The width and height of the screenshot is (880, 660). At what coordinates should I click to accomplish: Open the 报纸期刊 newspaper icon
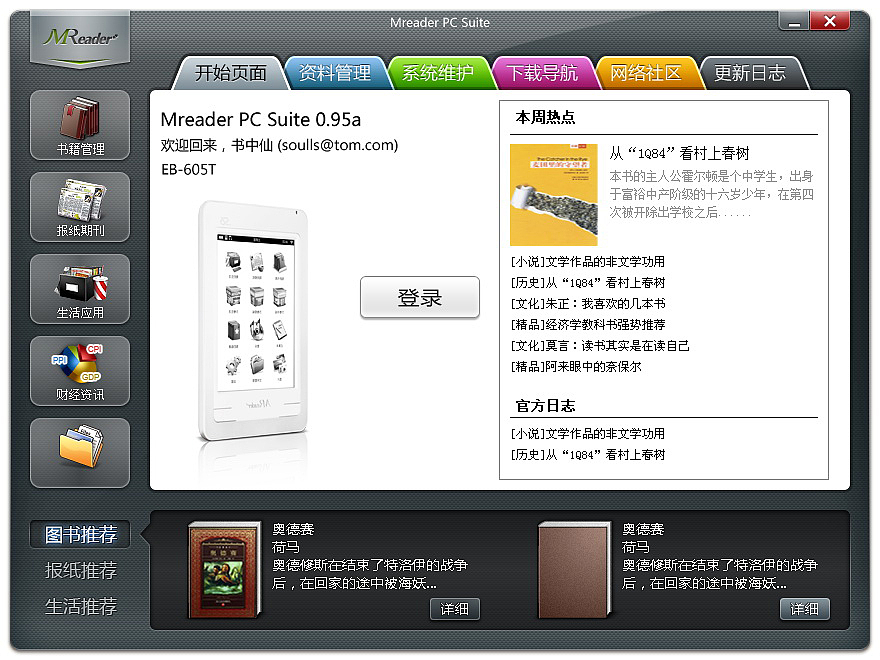tap(80, 207)
